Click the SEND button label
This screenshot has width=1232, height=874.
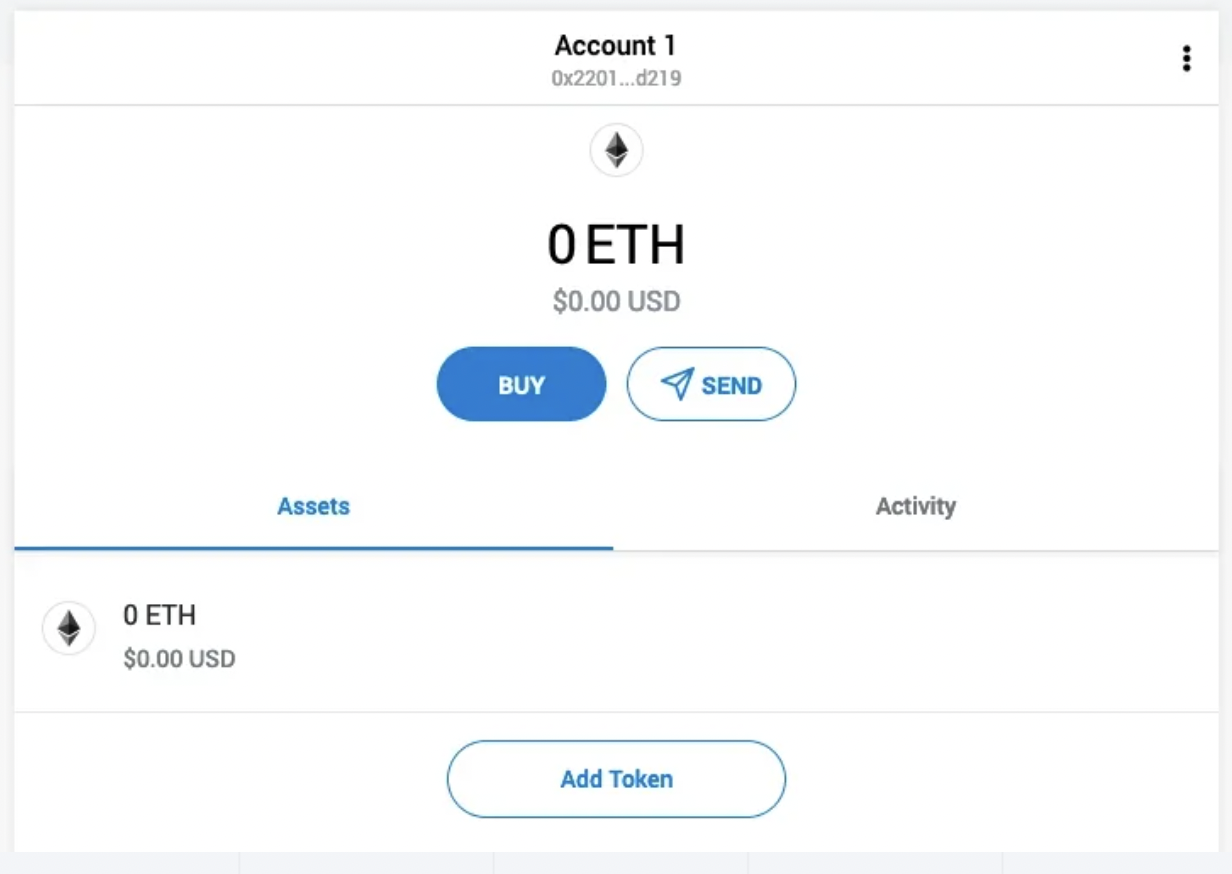tap(731, 386)
